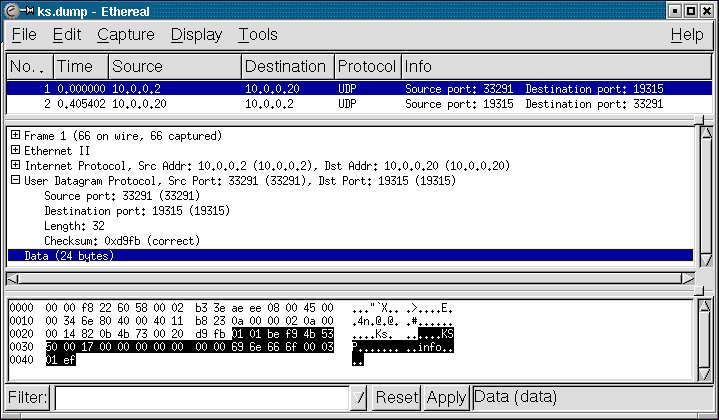Focus the display filter input field
This screenshot has width=719, height=420.
pyautogui.click(x=202, y=398)
